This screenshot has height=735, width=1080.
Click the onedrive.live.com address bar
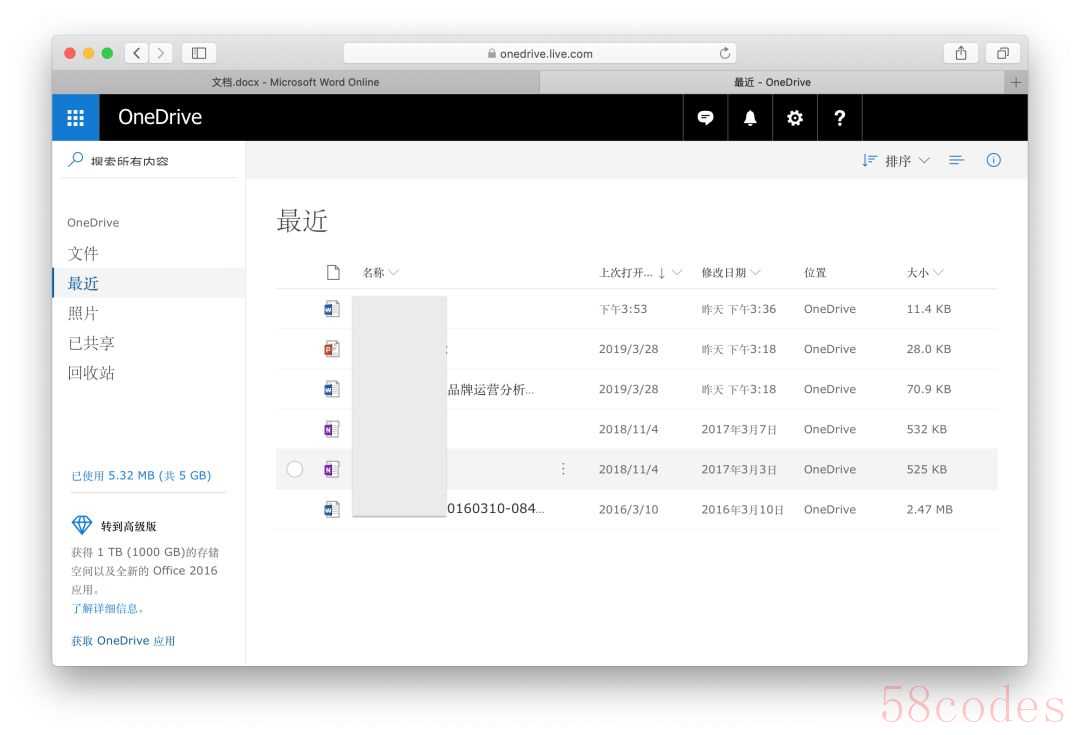(x=539, y=53)
